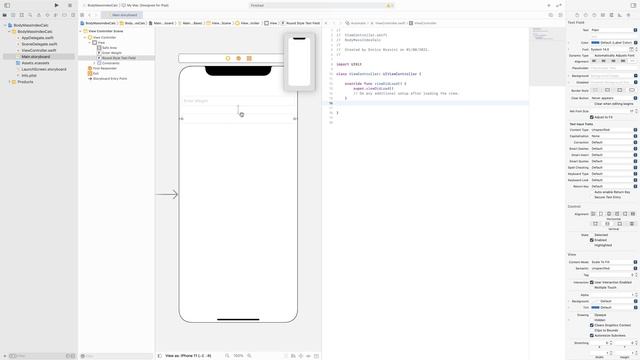This screenshot has width=640, height=360.
Task: Toggle Clears Graphics Context checkbox
Action: (x=591, y=325)
